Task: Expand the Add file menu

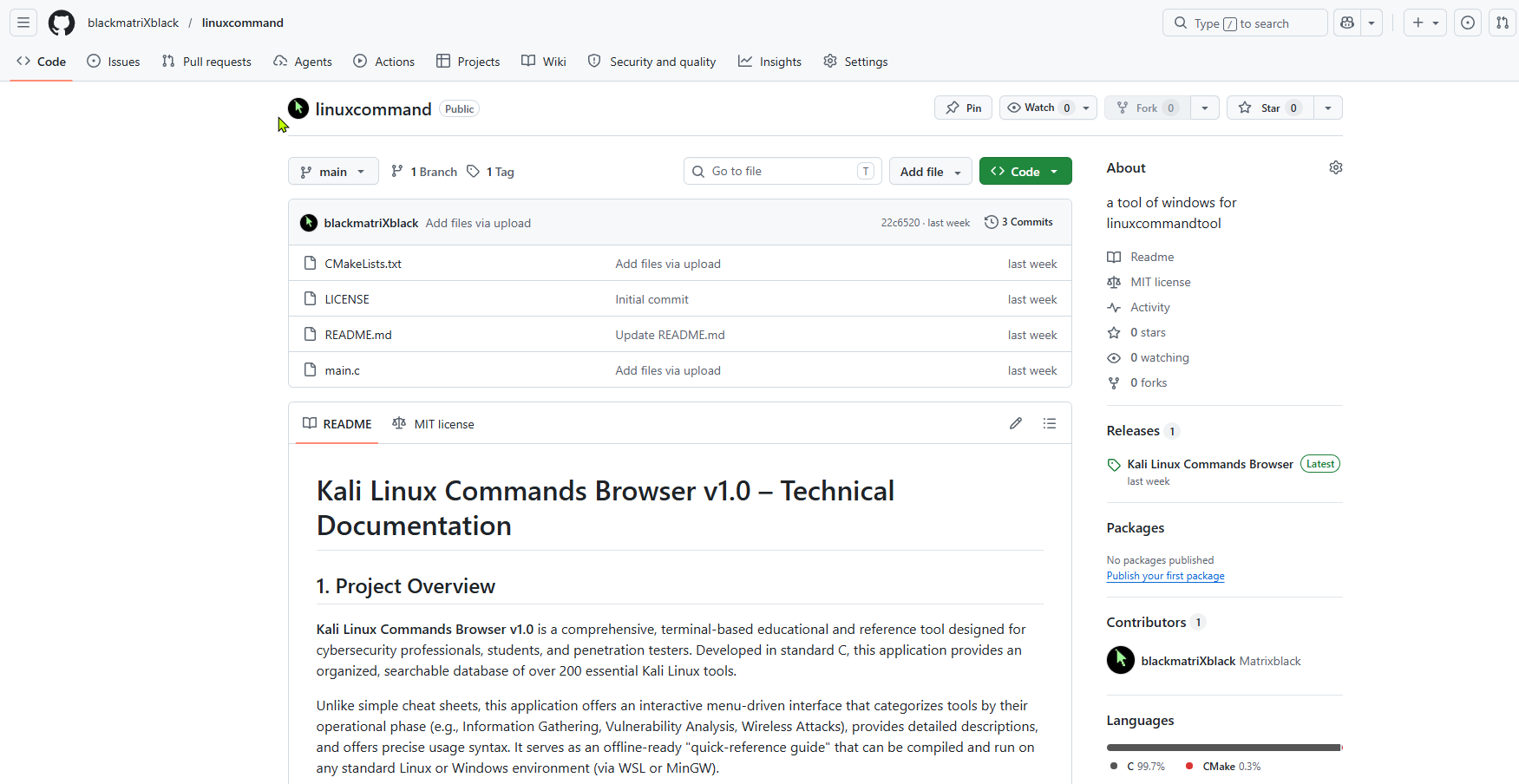Action: pos(931,171)
